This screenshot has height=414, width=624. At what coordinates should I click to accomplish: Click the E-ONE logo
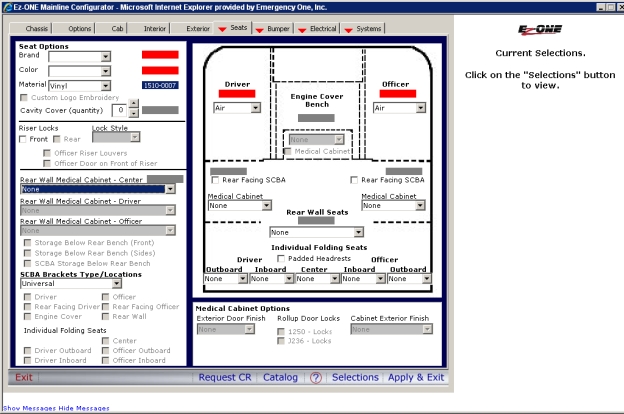540,29
